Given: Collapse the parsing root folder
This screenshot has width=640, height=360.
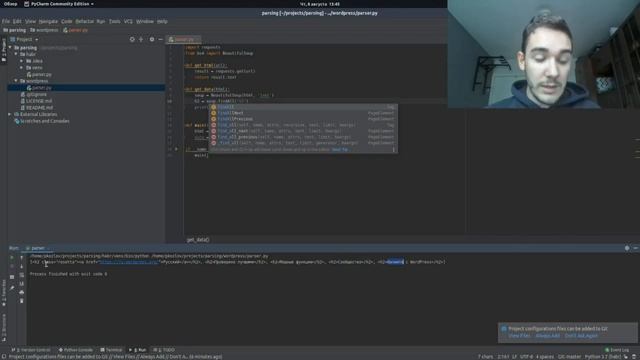Looking at the screenshot, I should pyautogui.click(x=10, y=47).
